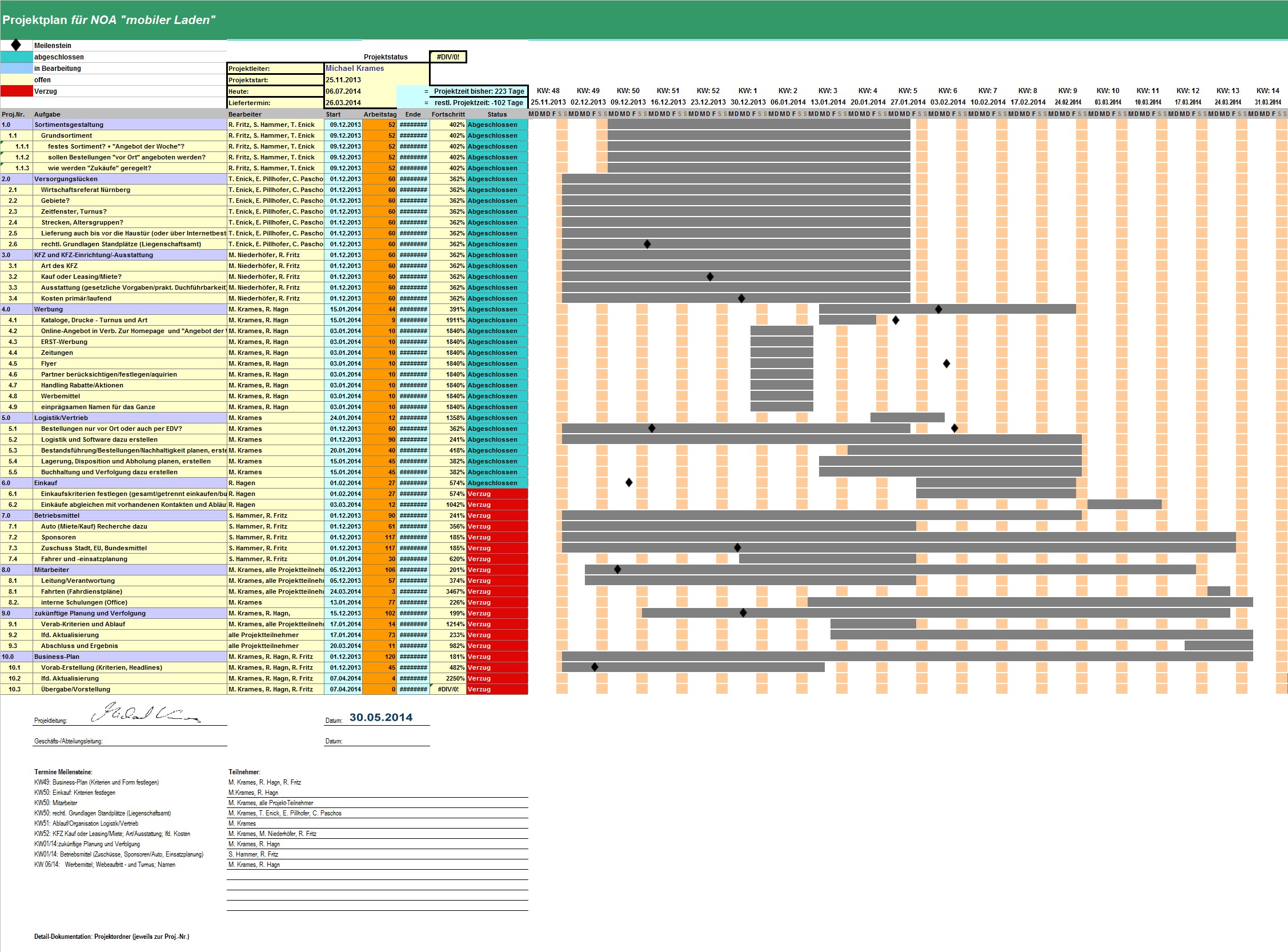Image resolution: width=1288 pixels, height=952 pixels.
Task: Click the Meilenstein diamond legend icon
Action: [x=16, y=45]
